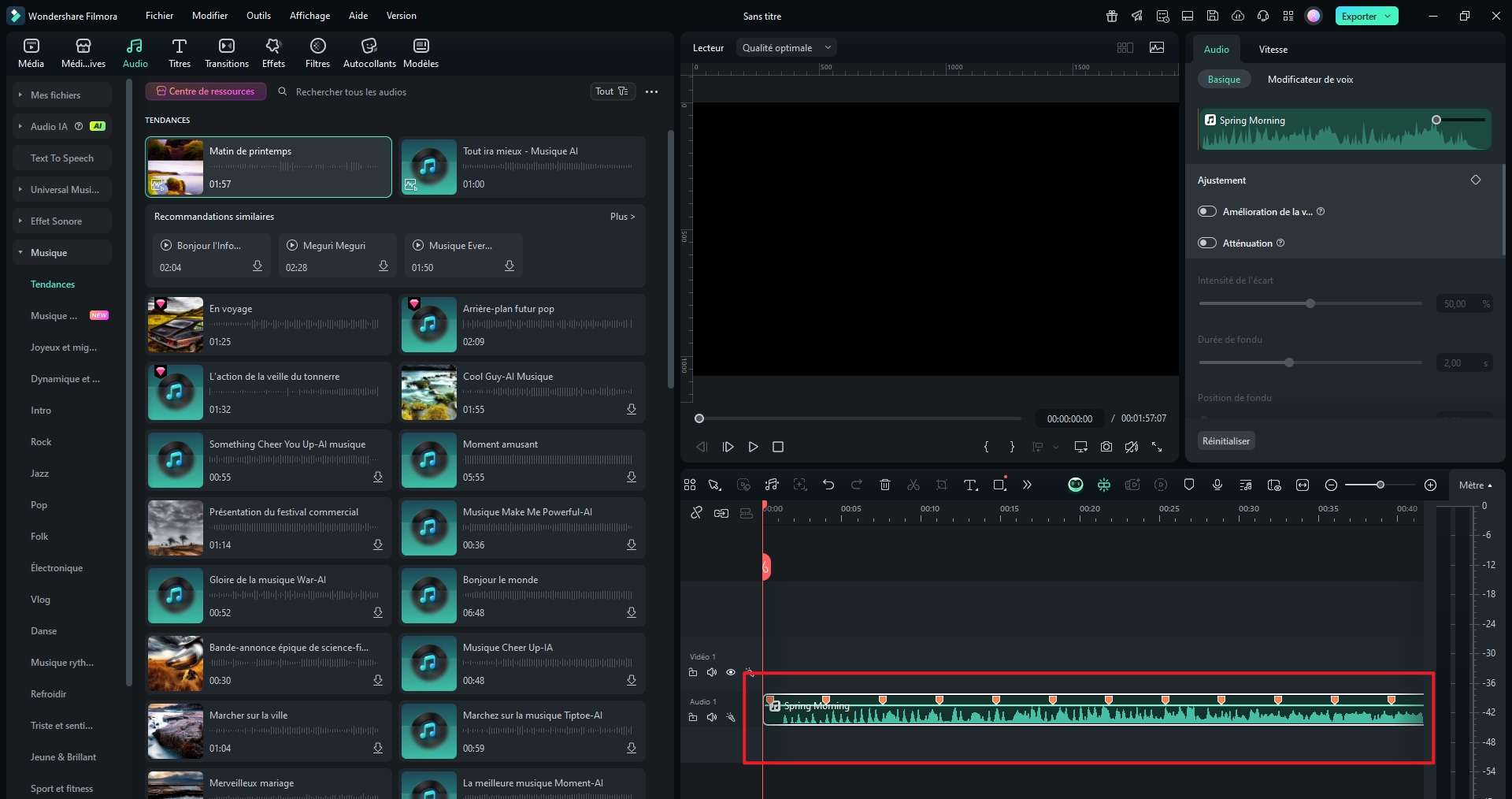Screen dimensions: 1512x799
Task: Click the keyframe diamond beside Ajustement
Action: tap(1476, 180)
